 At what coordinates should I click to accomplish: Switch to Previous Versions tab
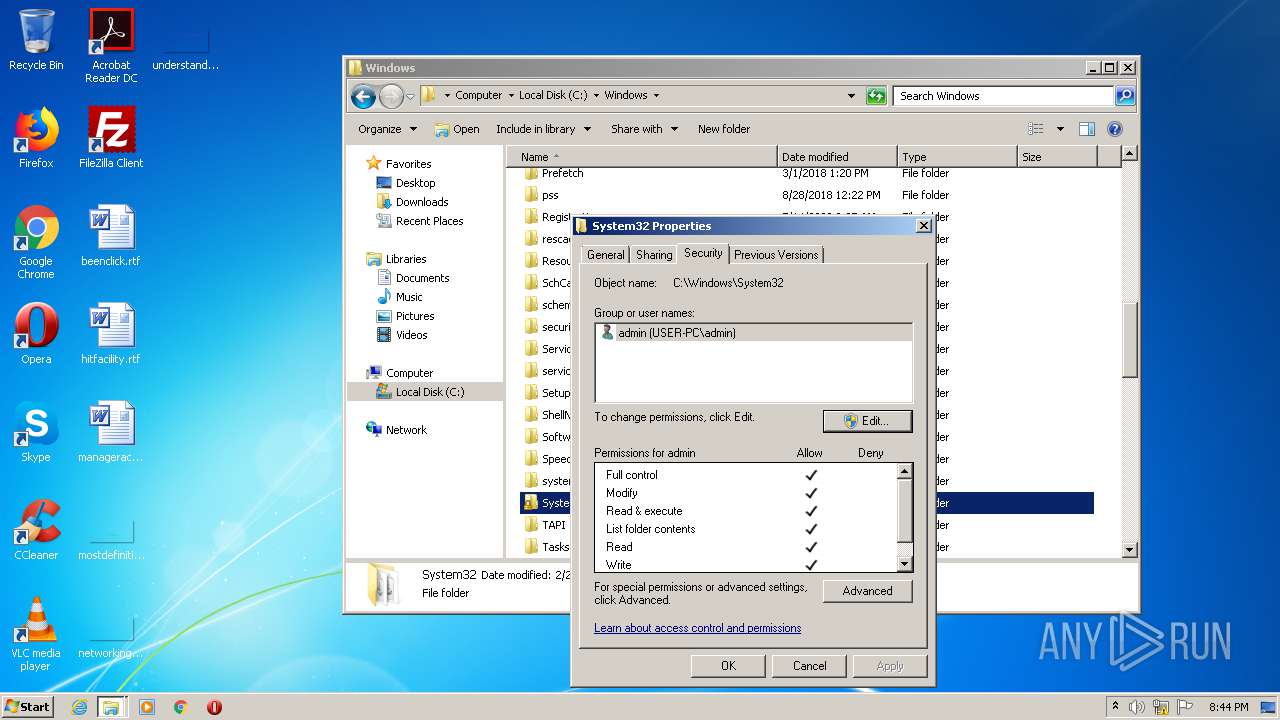(x=776, y=255)
